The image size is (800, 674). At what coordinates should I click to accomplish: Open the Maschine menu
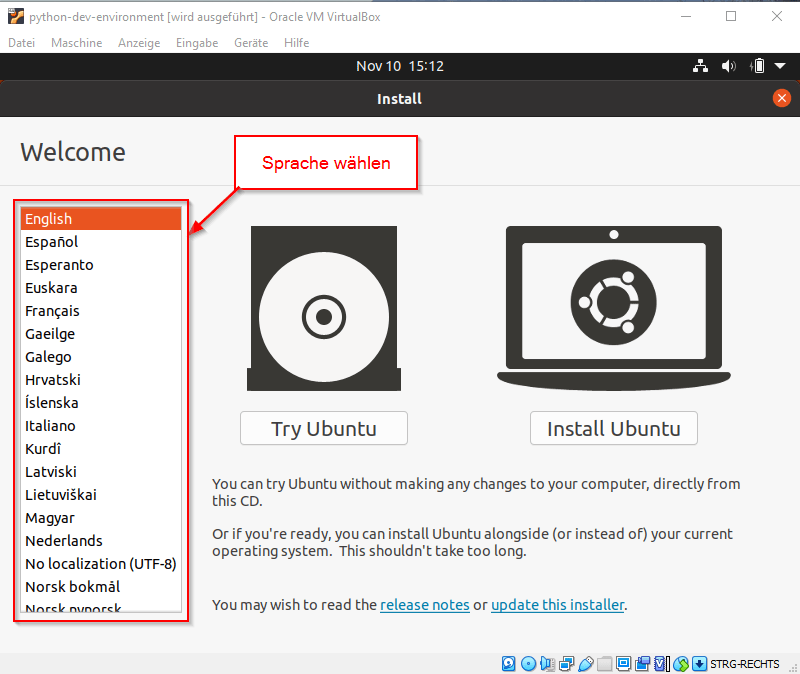tap(76, 42)
